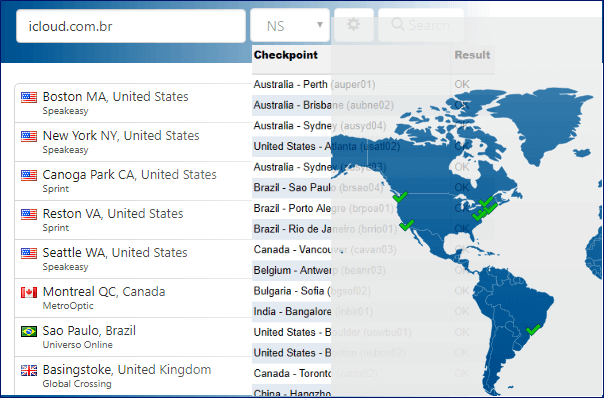Viewport: 604px width, 398px height.
Task: Select the Reston VA Sprint row
Action: point(133,220)
